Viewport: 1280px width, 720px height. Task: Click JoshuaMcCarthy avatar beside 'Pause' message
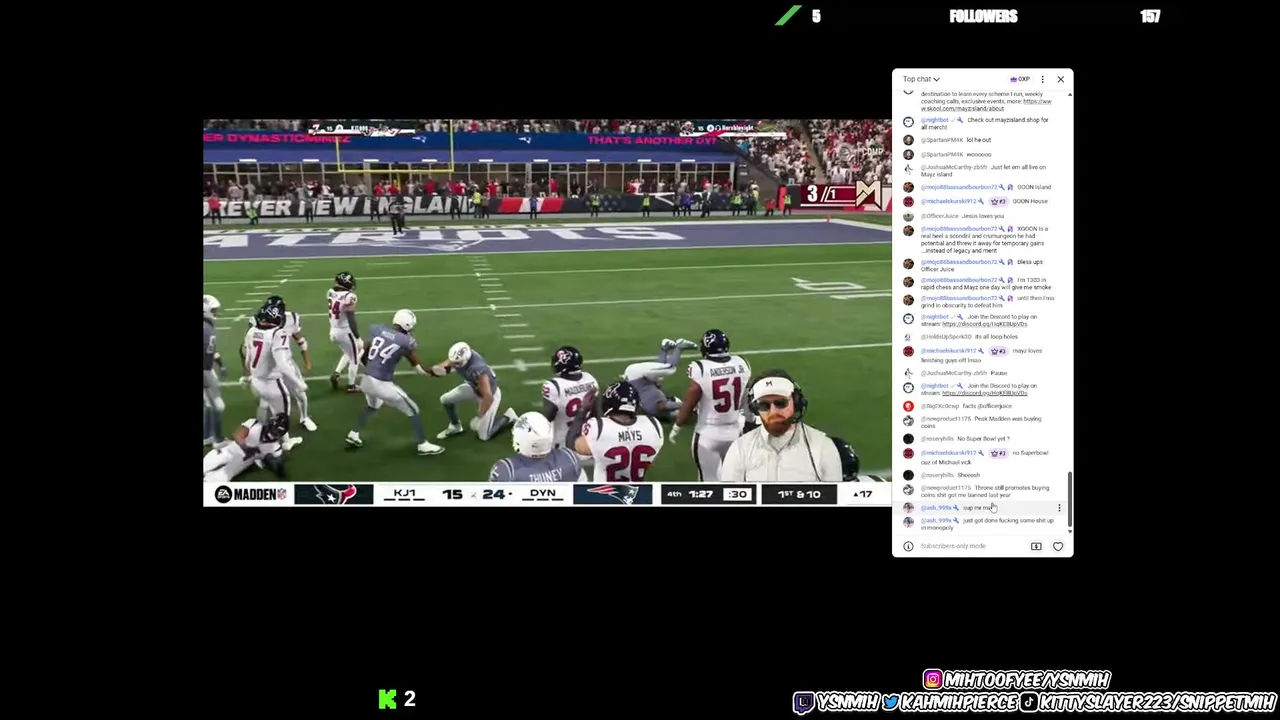coord(908,373)
